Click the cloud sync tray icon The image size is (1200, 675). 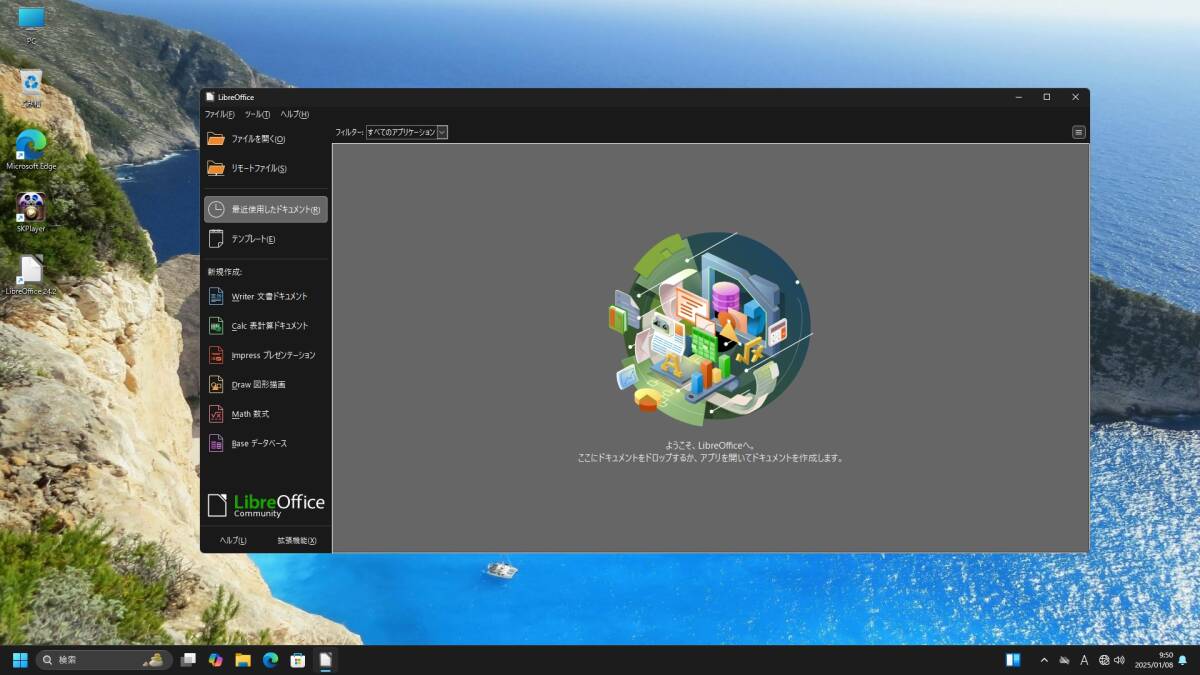pos(1065,660)
